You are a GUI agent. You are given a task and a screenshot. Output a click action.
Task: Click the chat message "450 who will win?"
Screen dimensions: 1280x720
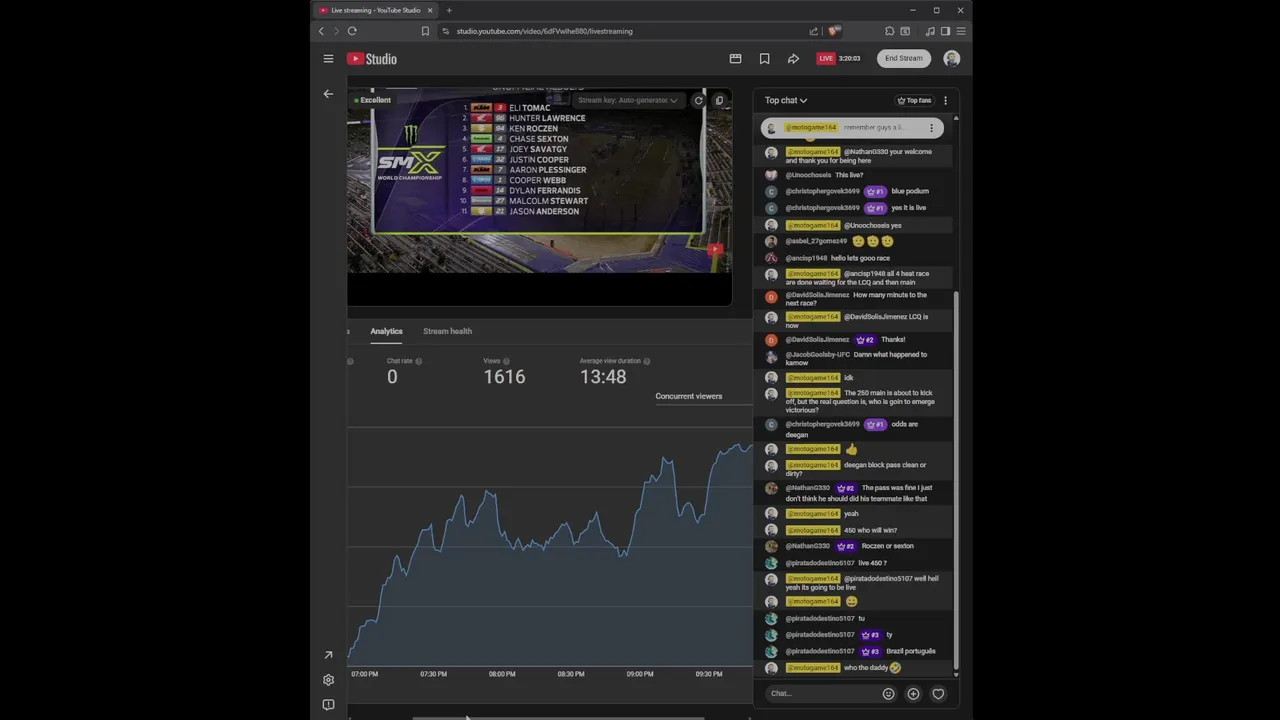pos(870,530)
